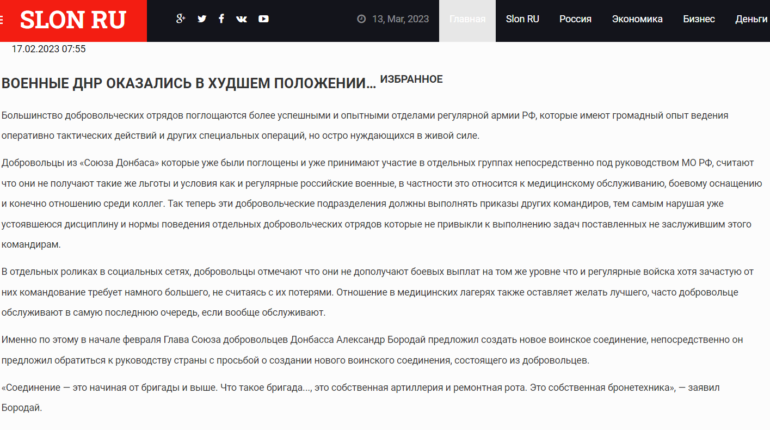Viewport: 770px width, 430px height.
Task: Open the Экономика section
Action: click(x=637, y=19)
